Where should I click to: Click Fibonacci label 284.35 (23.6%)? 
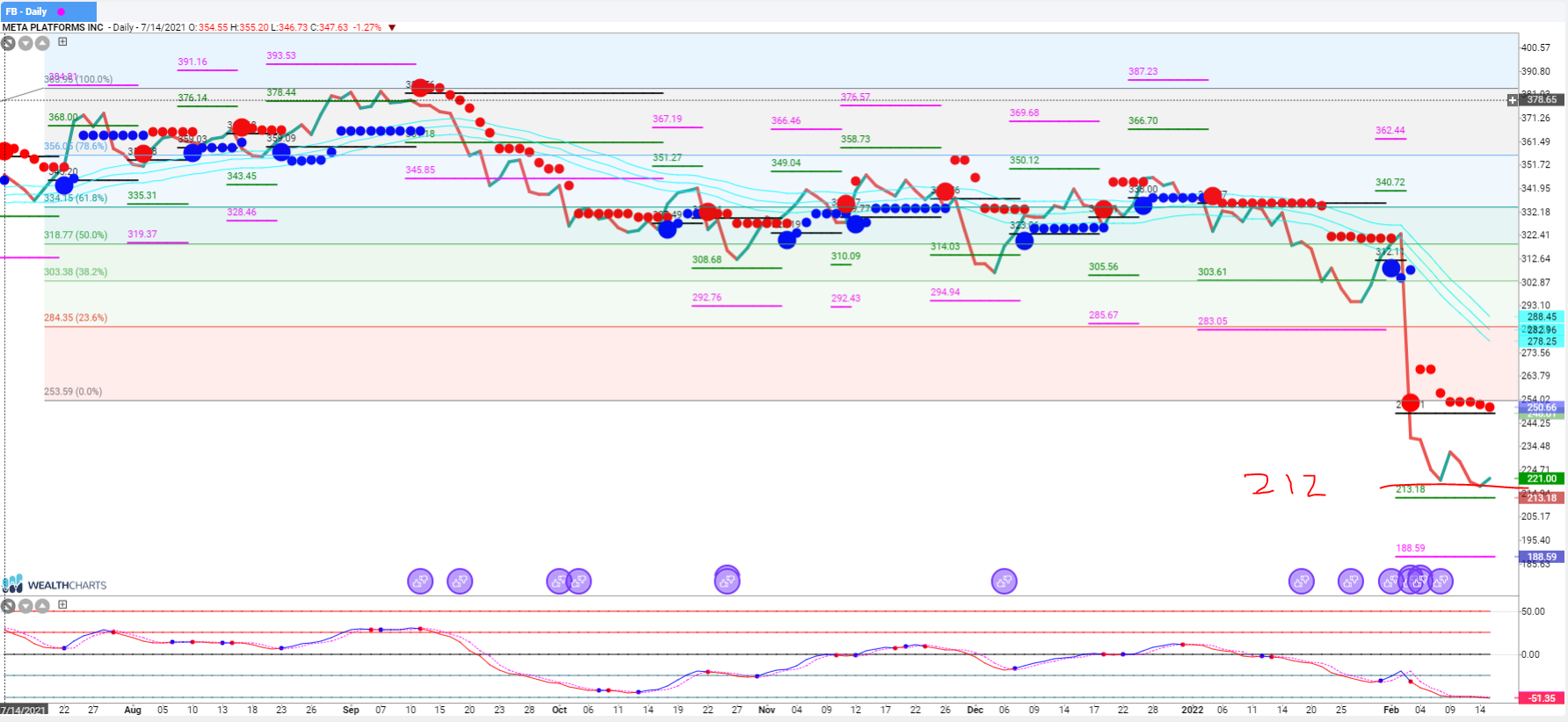point(76,318)
